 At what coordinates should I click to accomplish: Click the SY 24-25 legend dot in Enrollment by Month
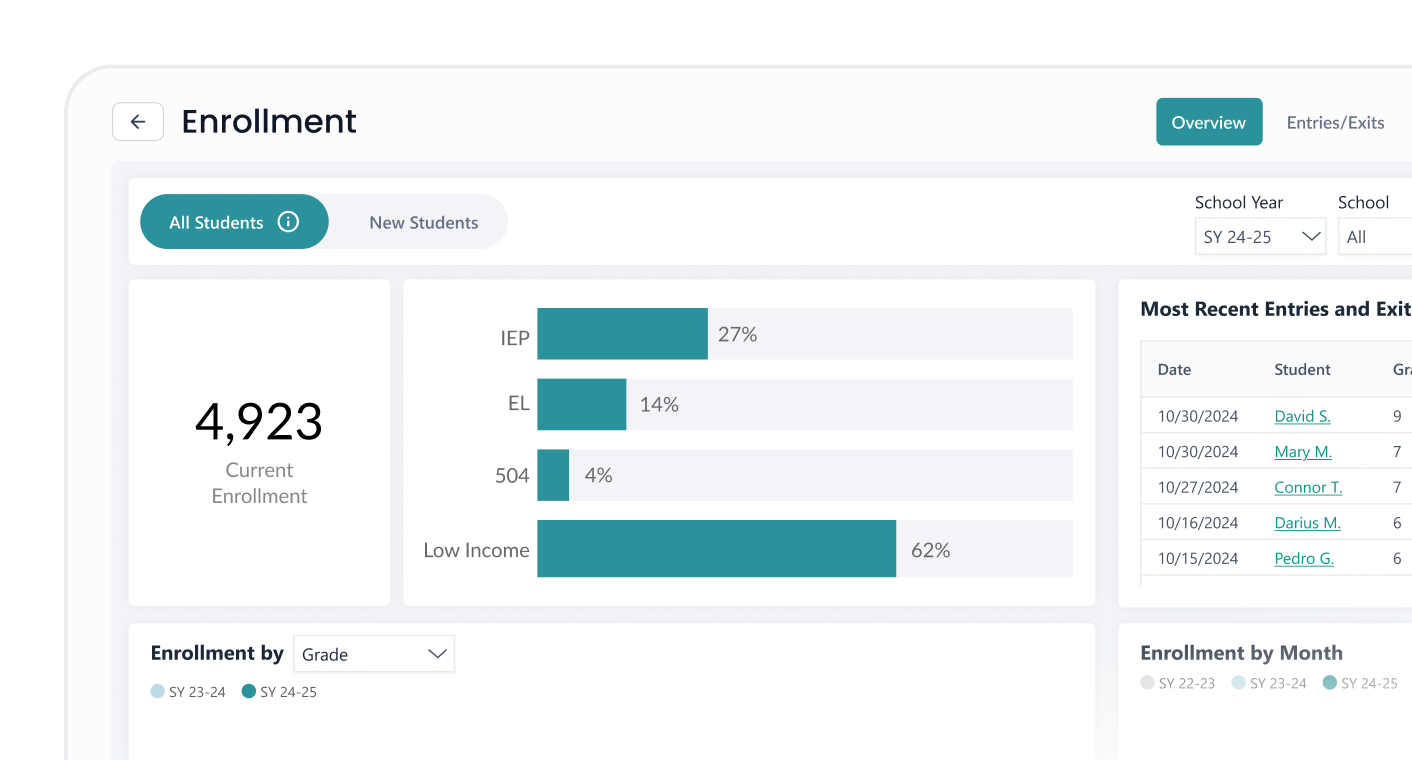[1329, 683]
